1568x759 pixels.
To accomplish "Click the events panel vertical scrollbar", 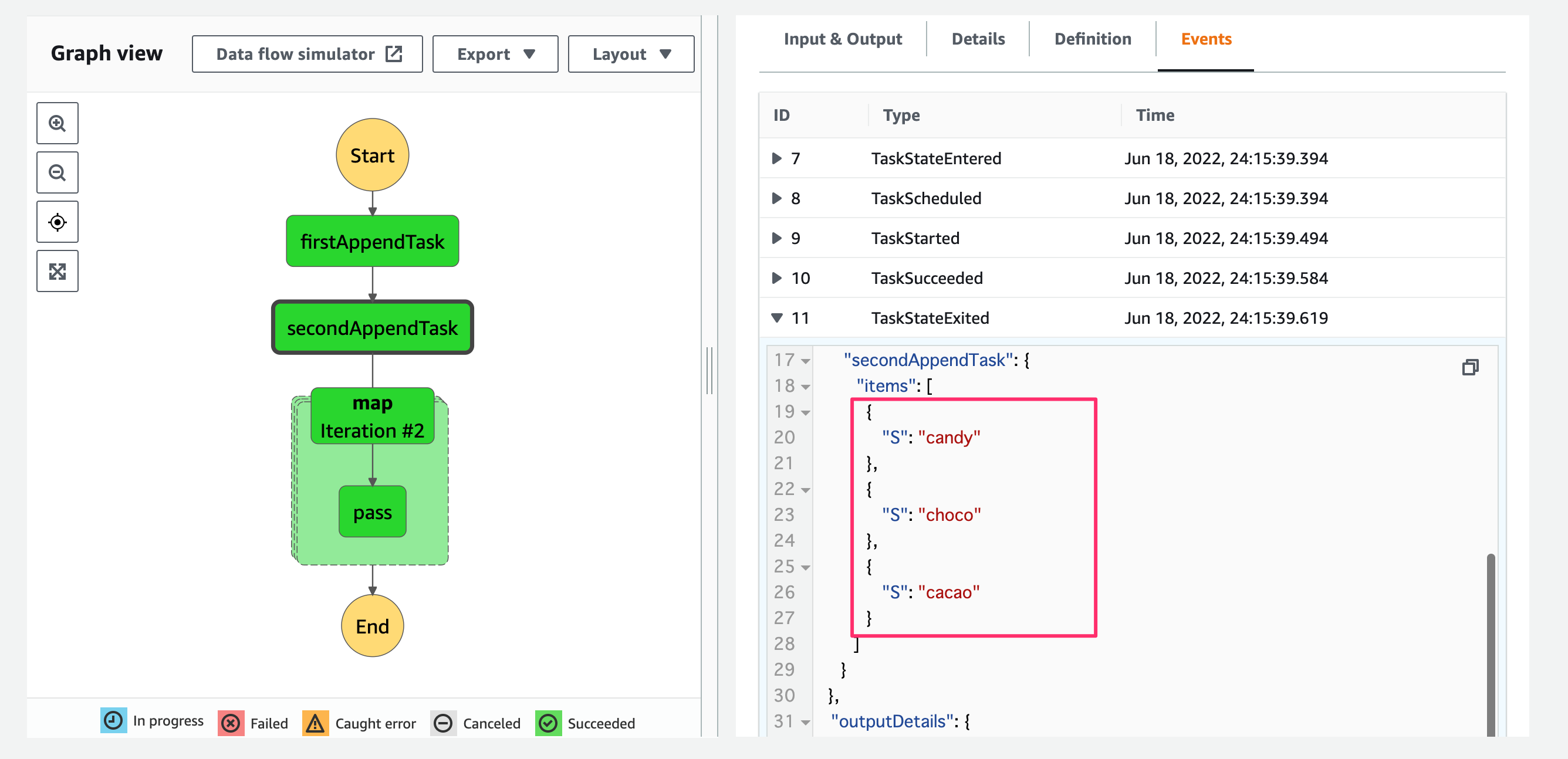I will tap(1491, 645).
